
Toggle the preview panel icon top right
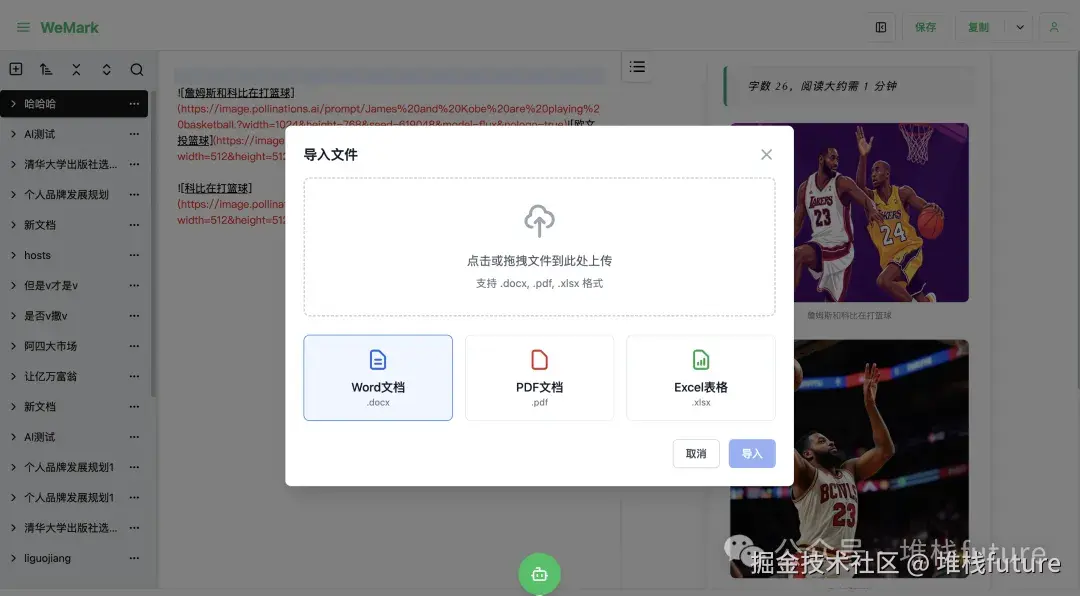click(x=881, y=27)
